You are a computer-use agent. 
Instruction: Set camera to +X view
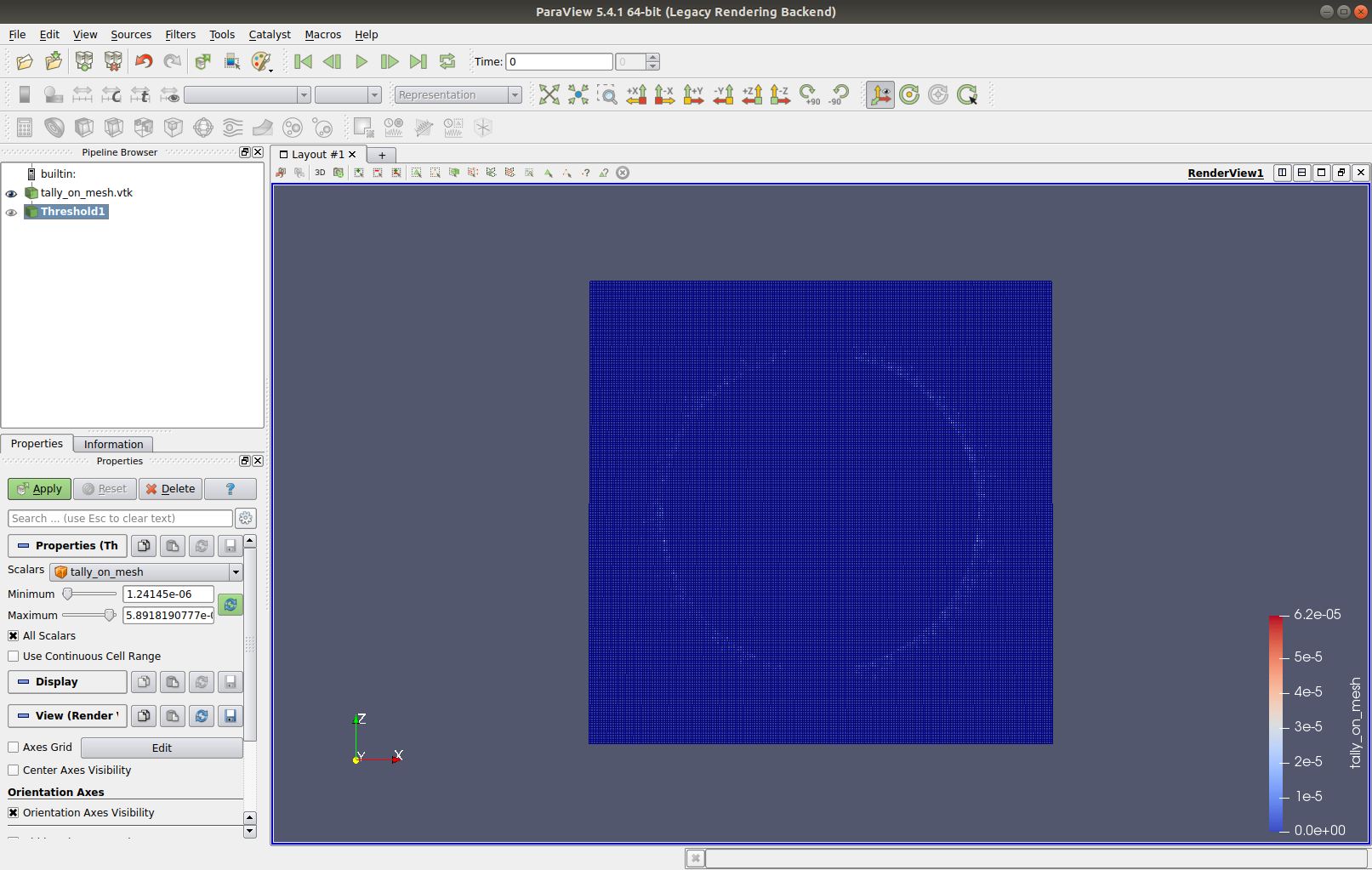636,94
